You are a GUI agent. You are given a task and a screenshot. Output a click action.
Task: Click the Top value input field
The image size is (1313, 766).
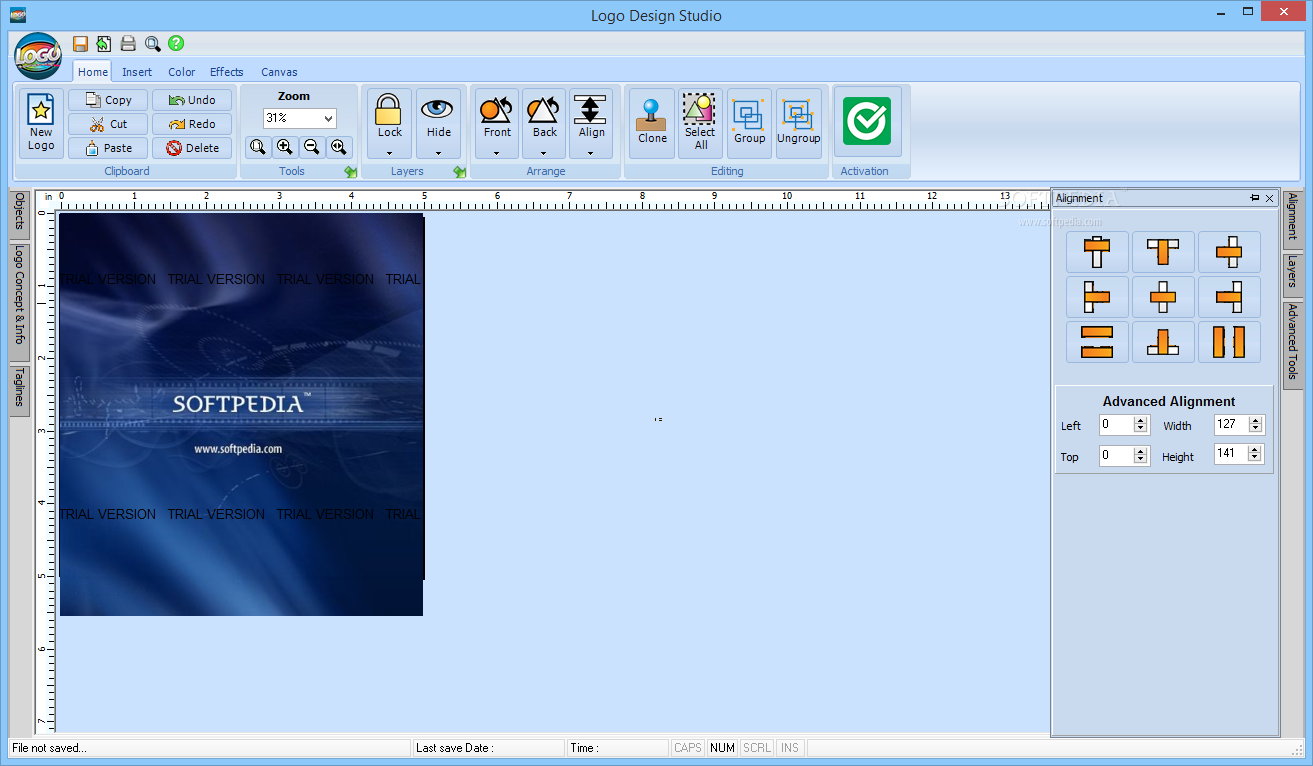(x=1116, y=456)
